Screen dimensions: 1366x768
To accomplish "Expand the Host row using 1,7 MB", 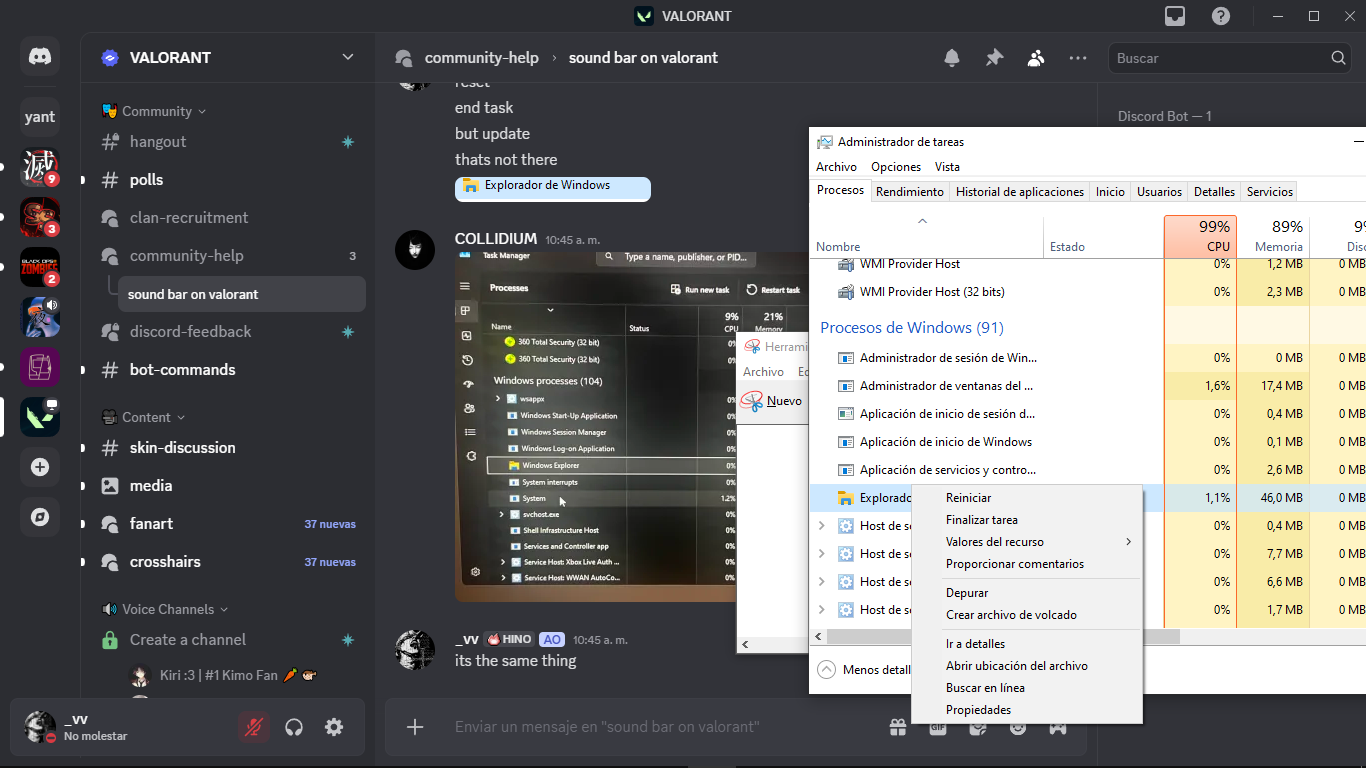I will (822, 609).
